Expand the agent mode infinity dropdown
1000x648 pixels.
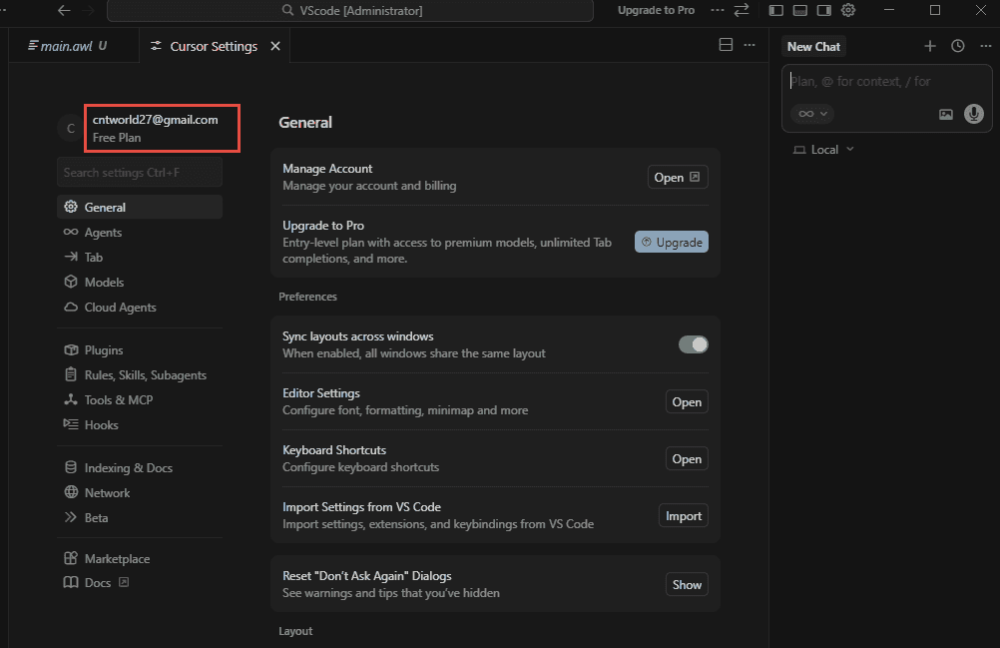pos(811,114)
